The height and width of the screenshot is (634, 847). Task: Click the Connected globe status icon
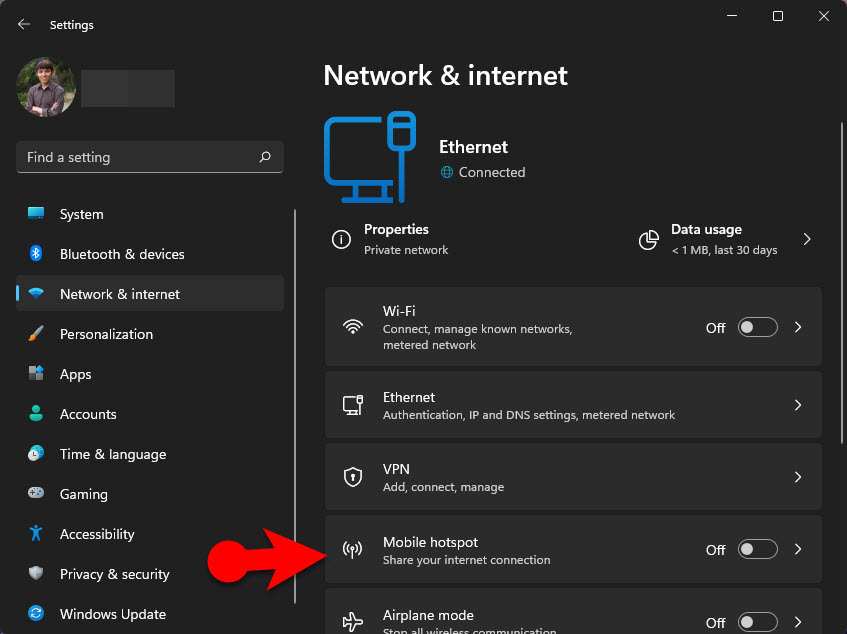[x=447, y=172]
